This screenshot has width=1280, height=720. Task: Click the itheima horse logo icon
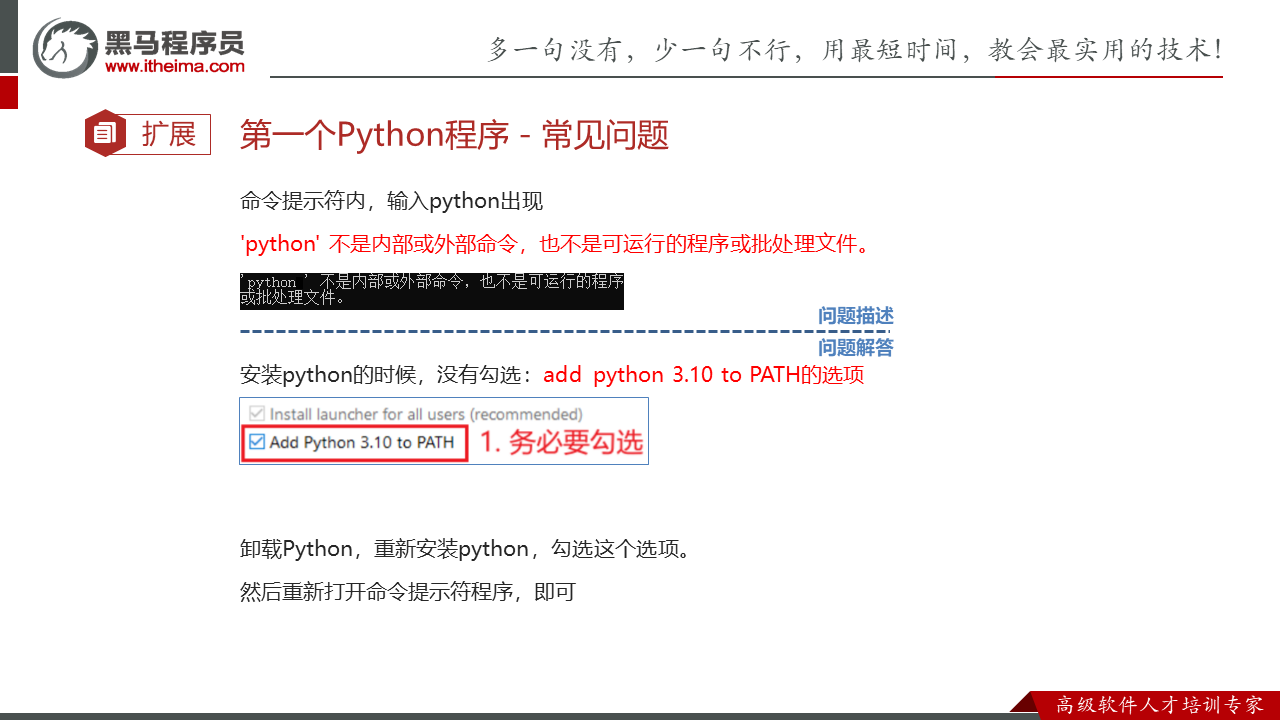point(65,47)
